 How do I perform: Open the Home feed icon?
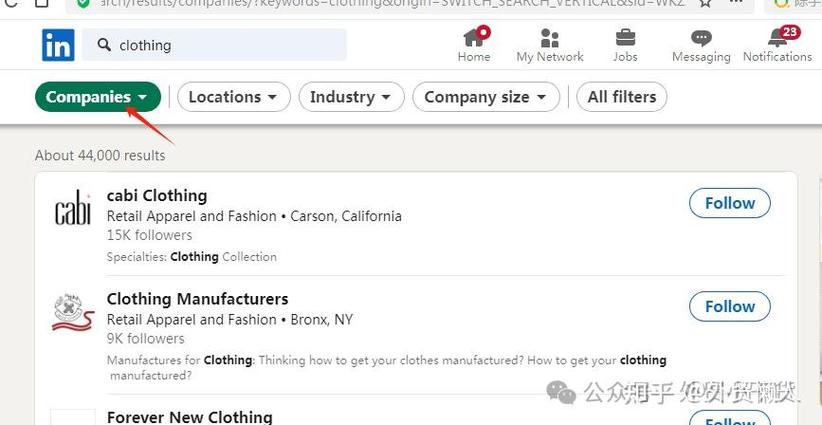[x=474, y=38]
